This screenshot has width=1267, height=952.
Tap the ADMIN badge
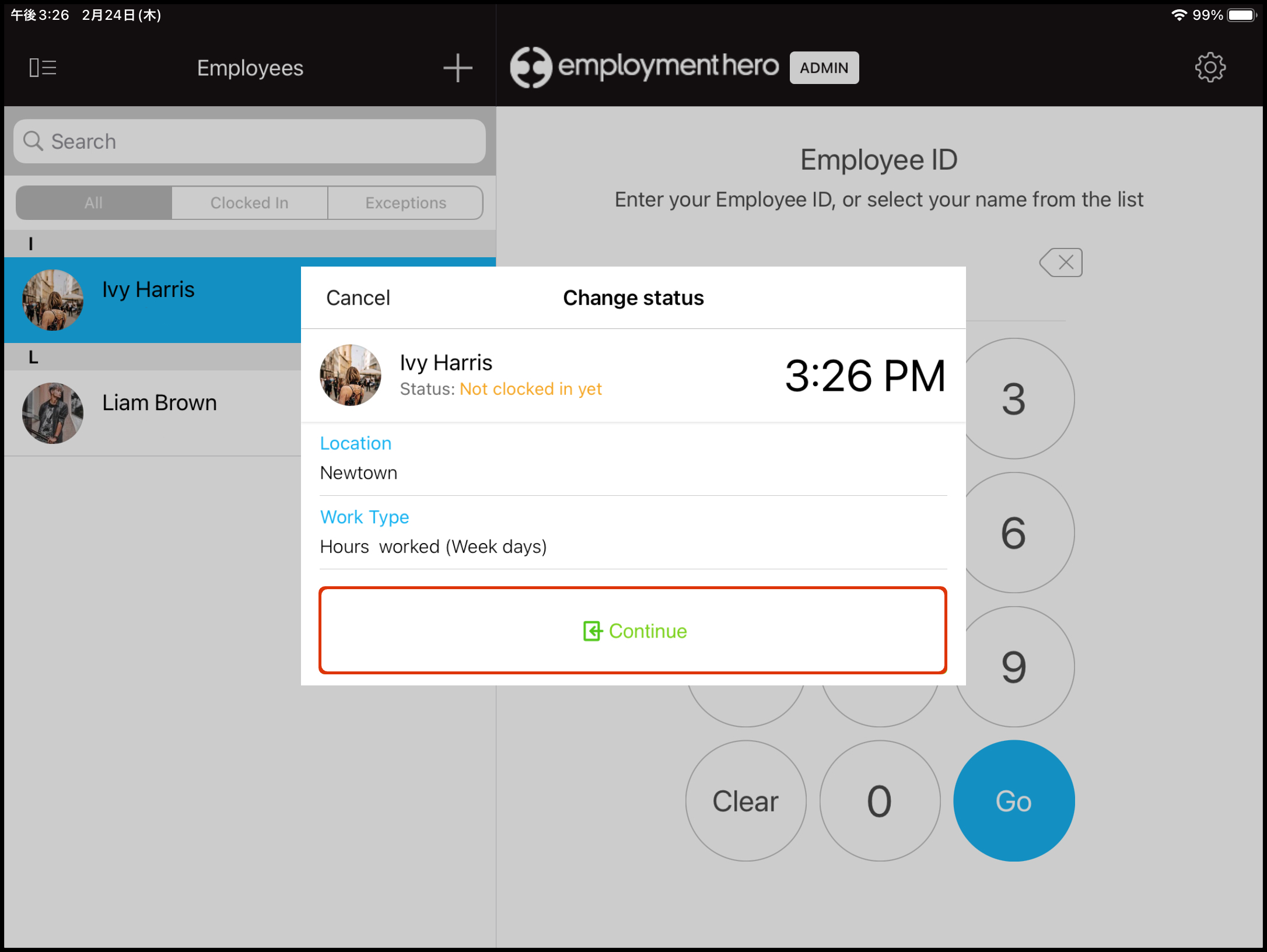pos(824,68)
